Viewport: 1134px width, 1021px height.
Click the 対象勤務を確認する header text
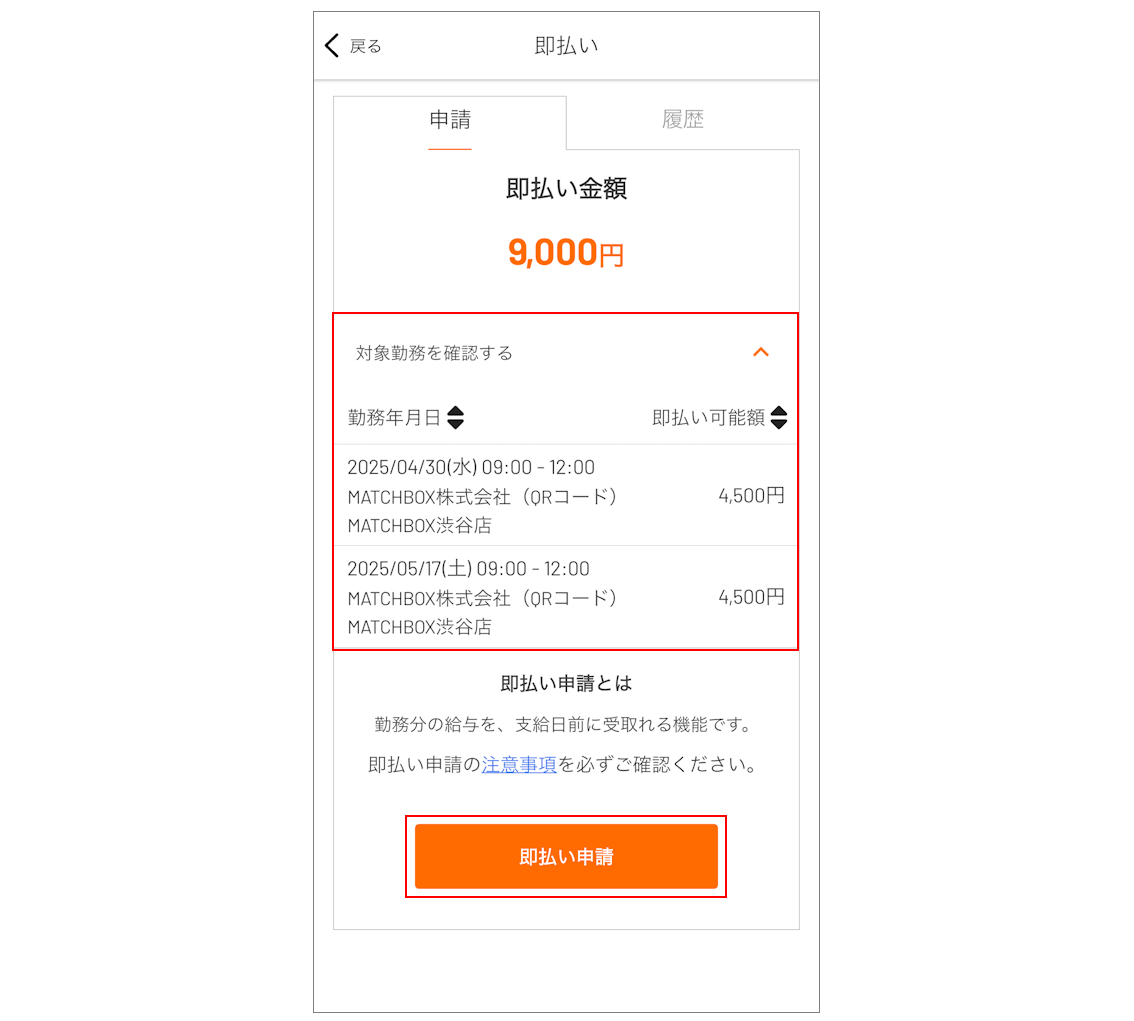tap(434, 353)
